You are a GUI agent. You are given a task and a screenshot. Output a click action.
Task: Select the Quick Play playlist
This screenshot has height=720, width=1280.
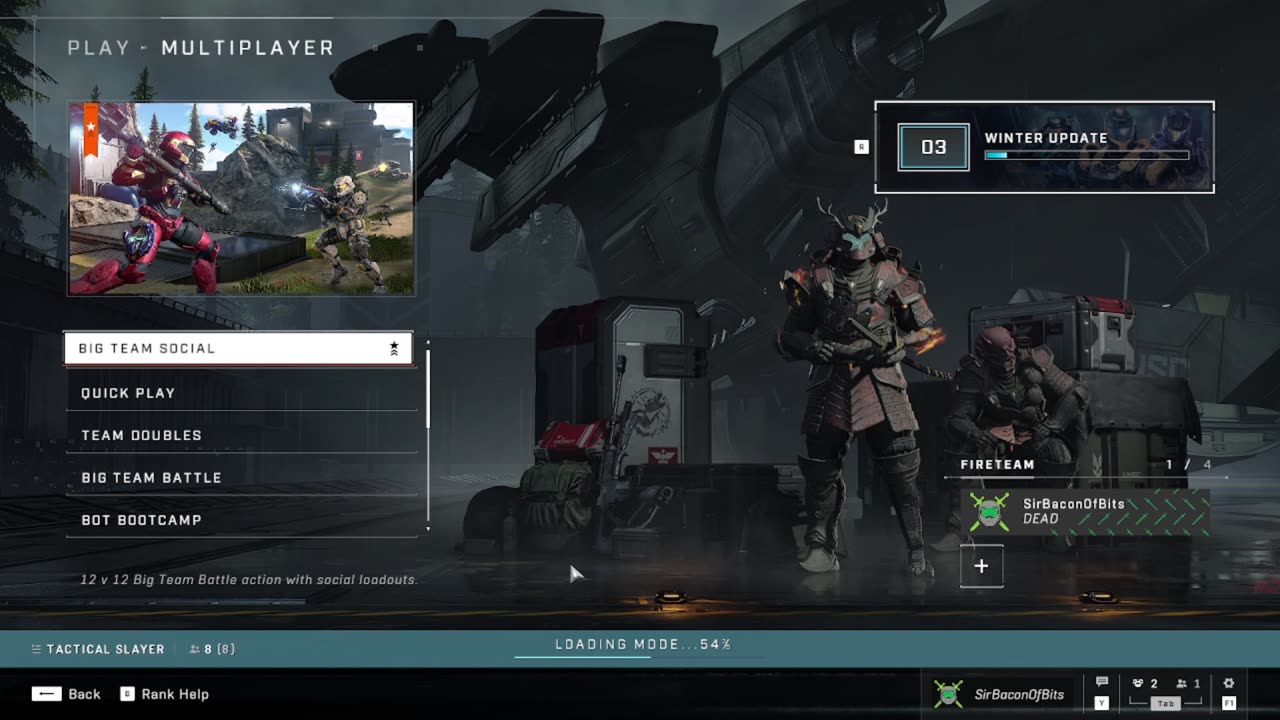[x=241, y=393]
